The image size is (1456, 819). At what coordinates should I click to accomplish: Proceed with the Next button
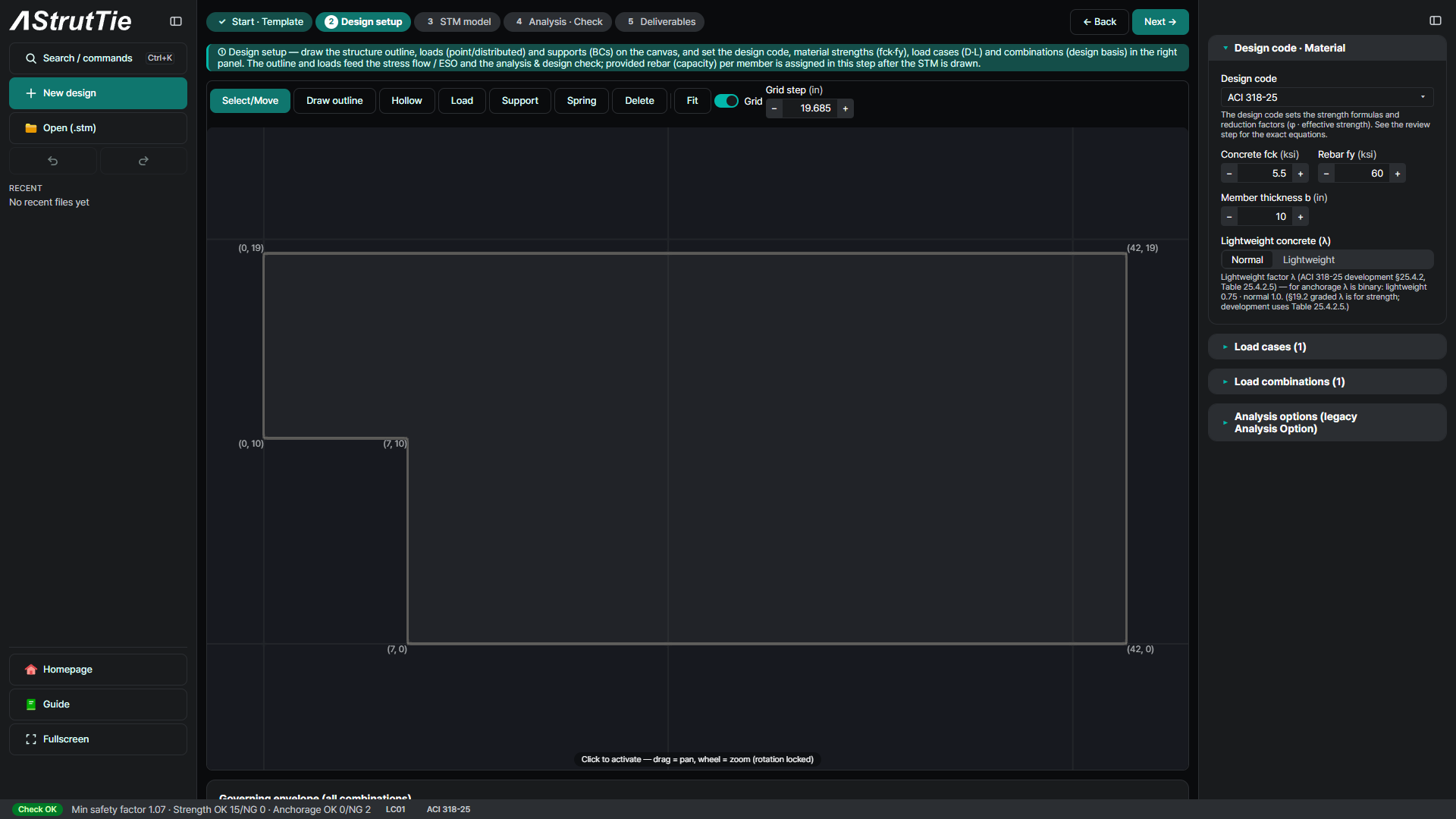[1160, 22]
